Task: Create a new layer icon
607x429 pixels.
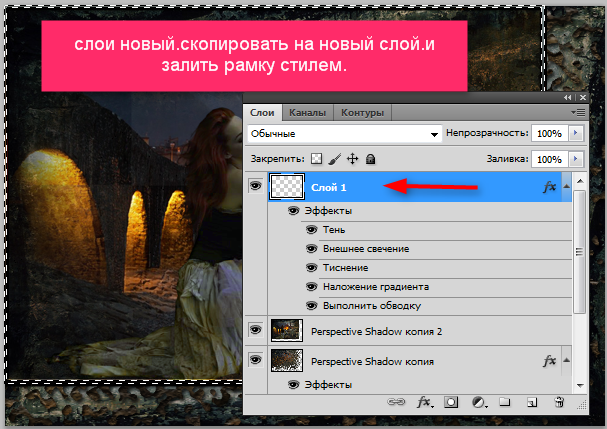Action: 532,402
